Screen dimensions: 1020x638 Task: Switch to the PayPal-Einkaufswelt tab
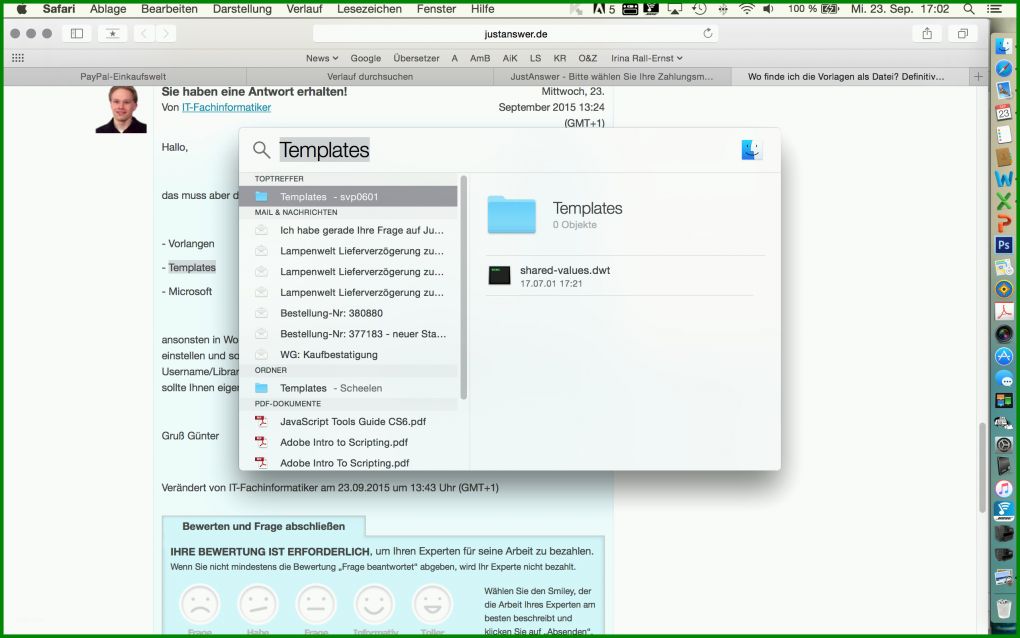point(124,77)
